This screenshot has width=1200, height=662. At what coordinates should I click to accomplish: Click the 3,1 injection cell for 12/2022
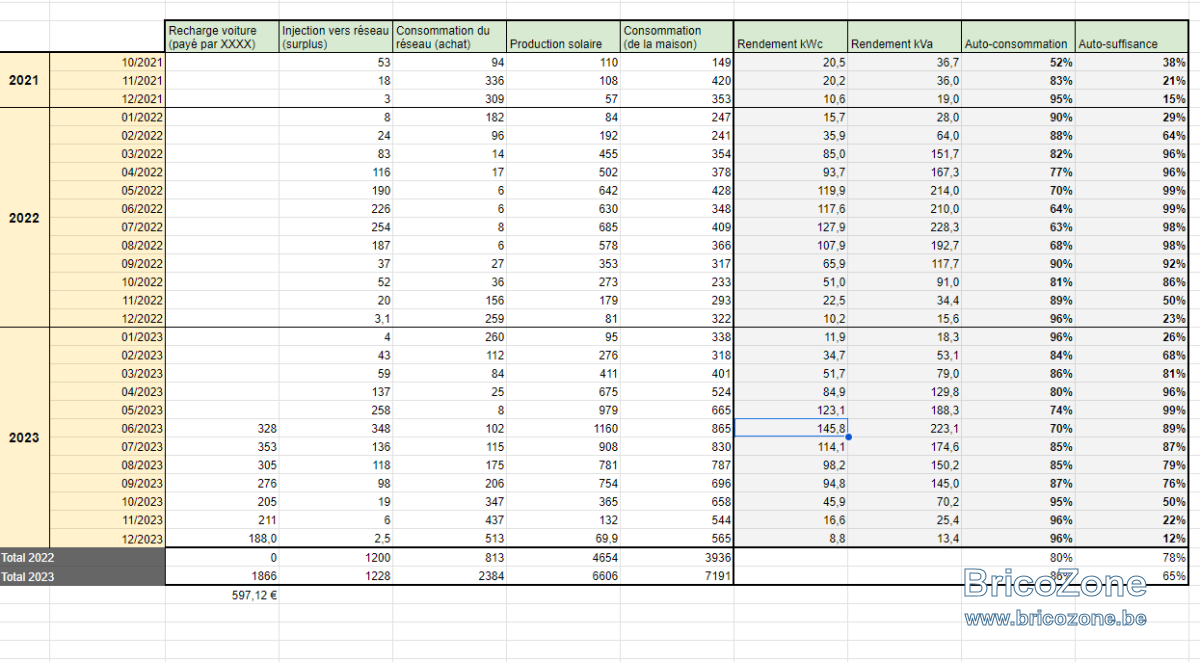click(336, 318)
